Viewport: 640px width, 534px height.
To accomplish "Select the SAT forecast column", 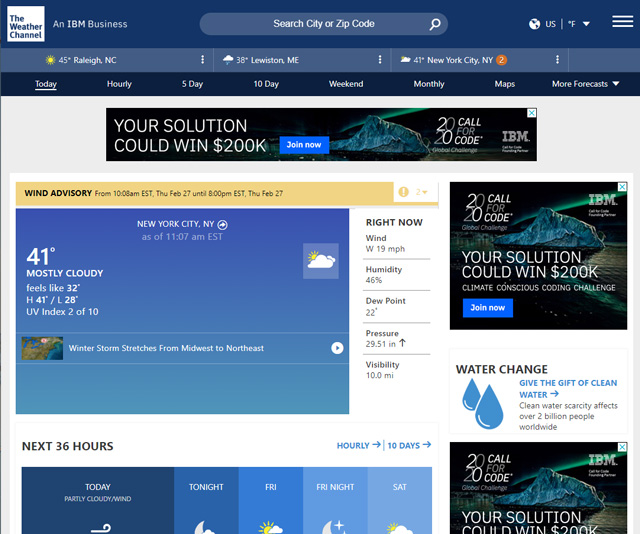I will click(x=400, y=501).
